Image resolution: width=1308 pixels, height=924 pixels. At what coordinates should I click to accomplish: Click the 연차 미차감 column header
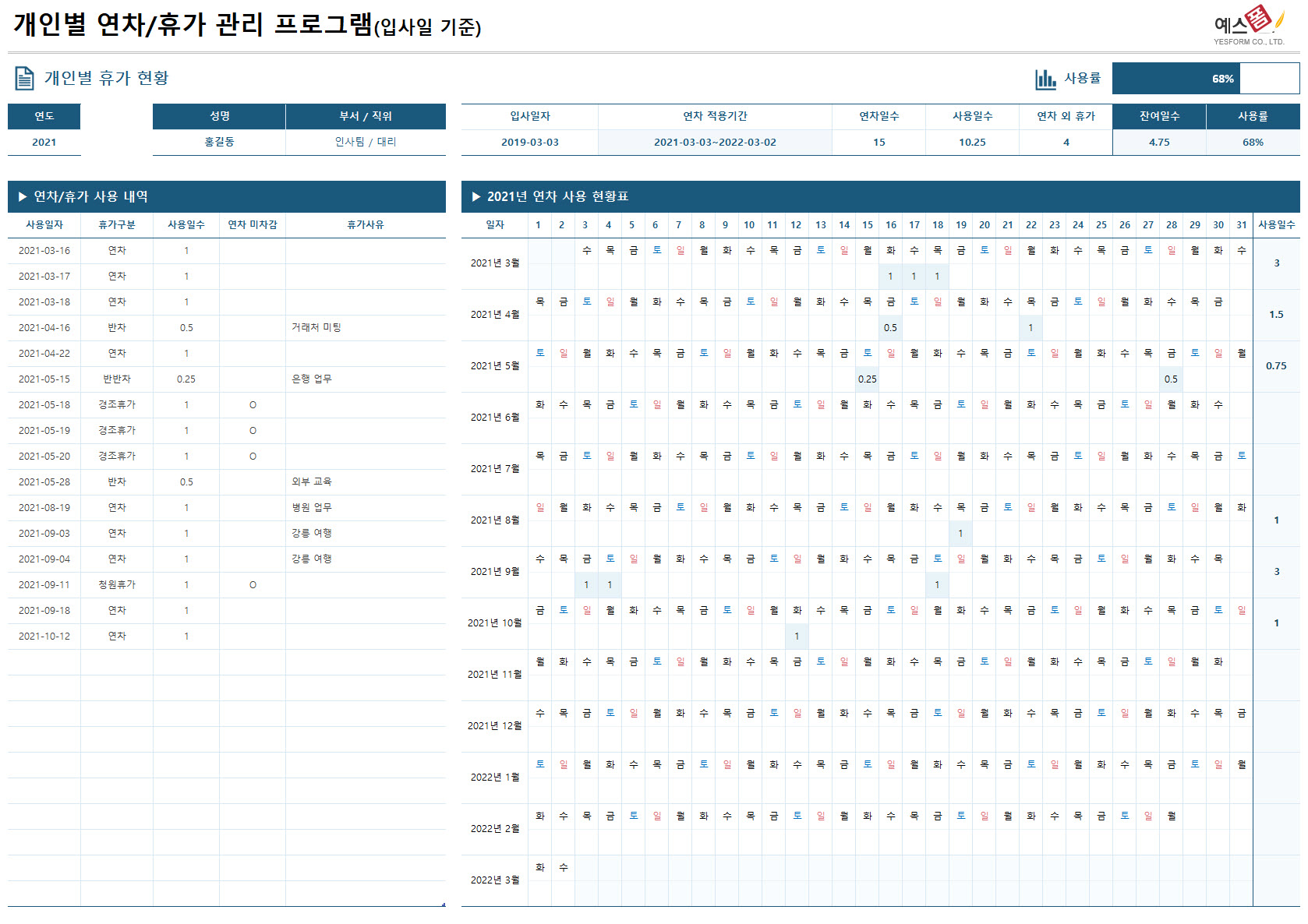[253, 224]
